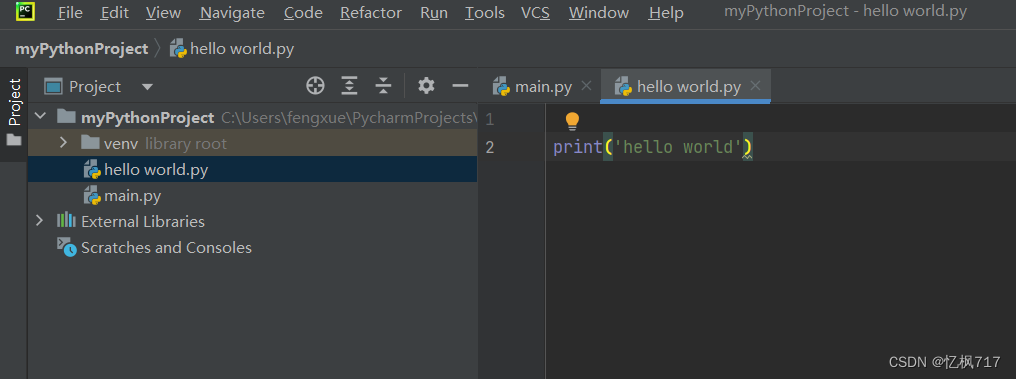Click the Project view panel icon

[x=53, y=86]
